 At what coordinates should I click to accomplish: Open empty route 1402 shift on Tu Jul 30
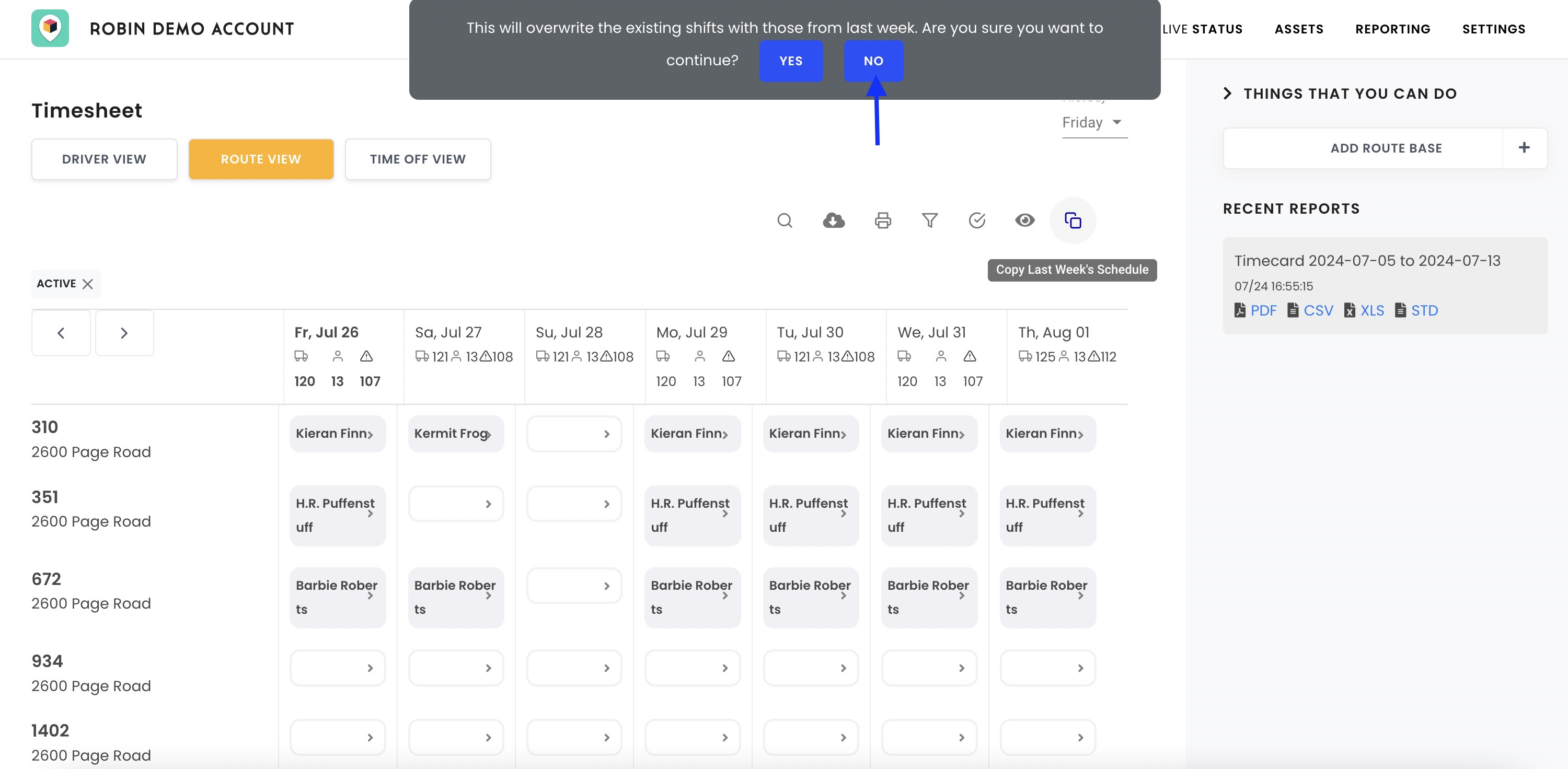click(811, 737)
